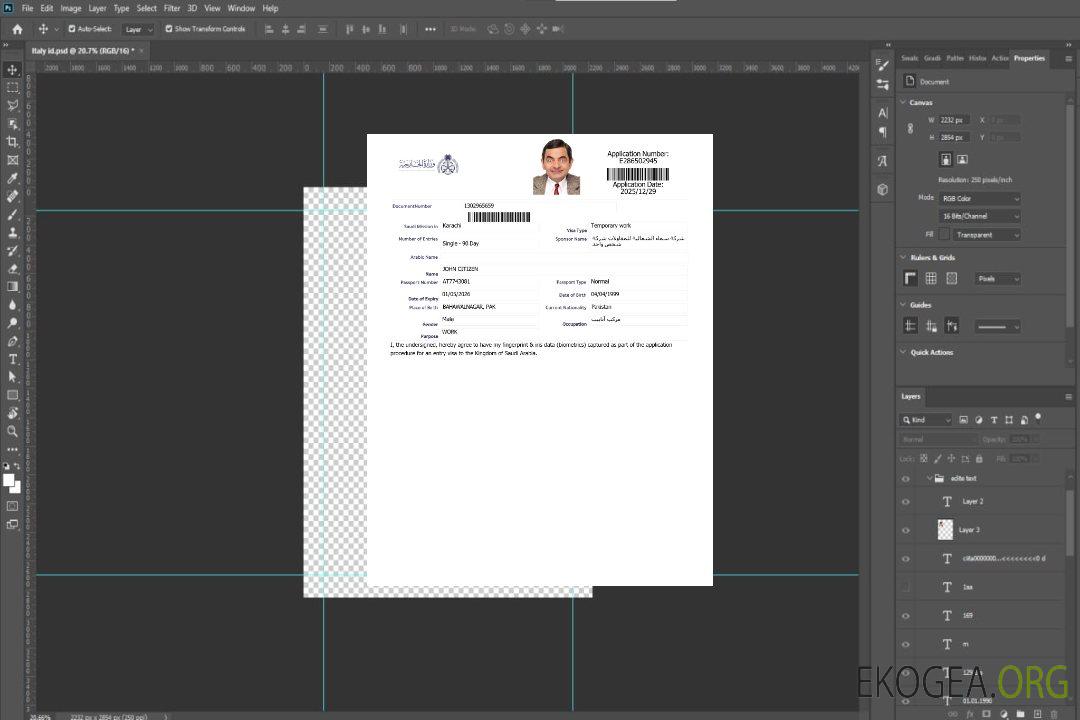Open the guide line style dropdown
Image resolution: width=1080 pixels, height=720 pixels.
coord(997,327)
